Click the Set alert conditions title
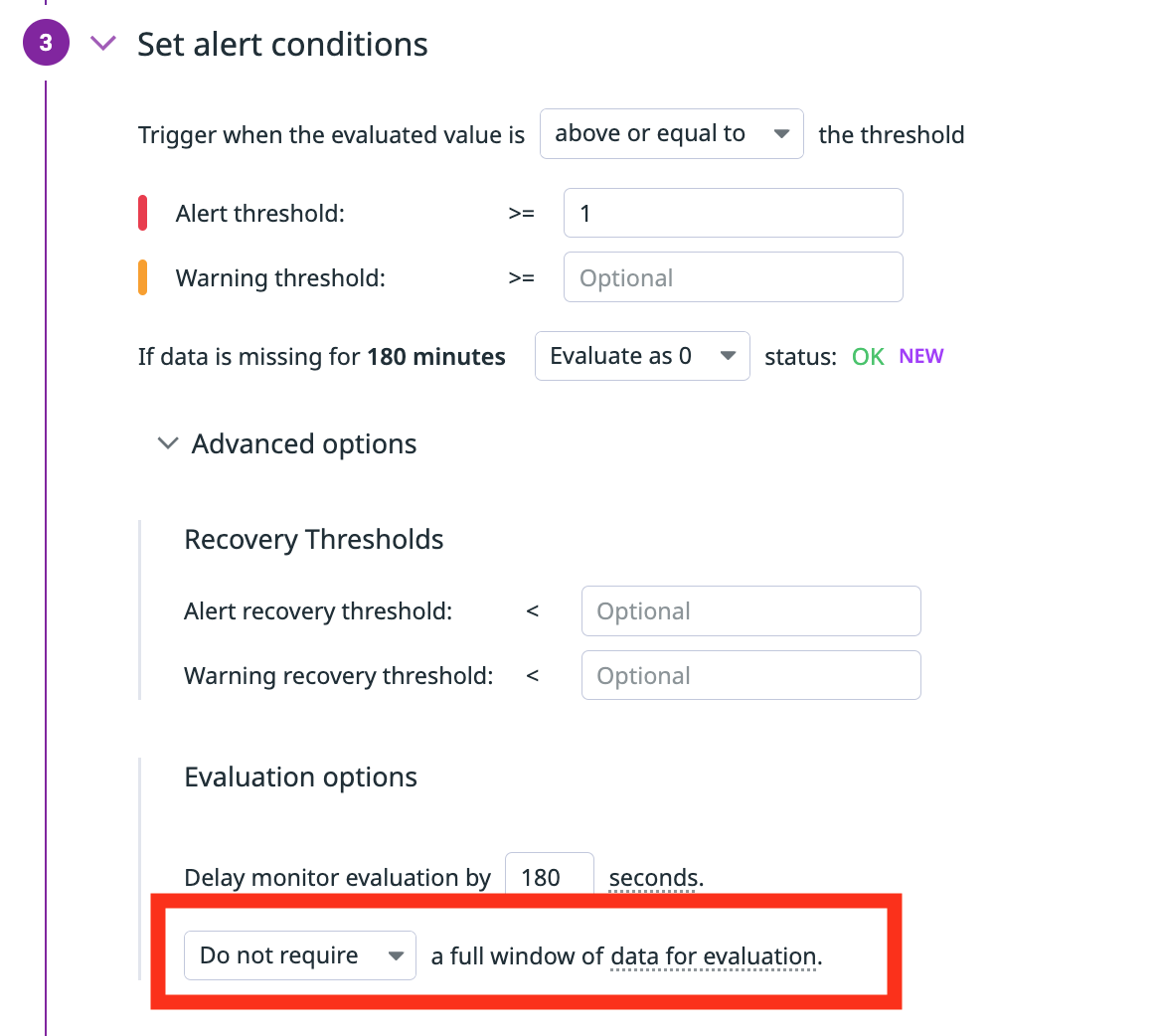1159x1036 pixels. (282, 44)
